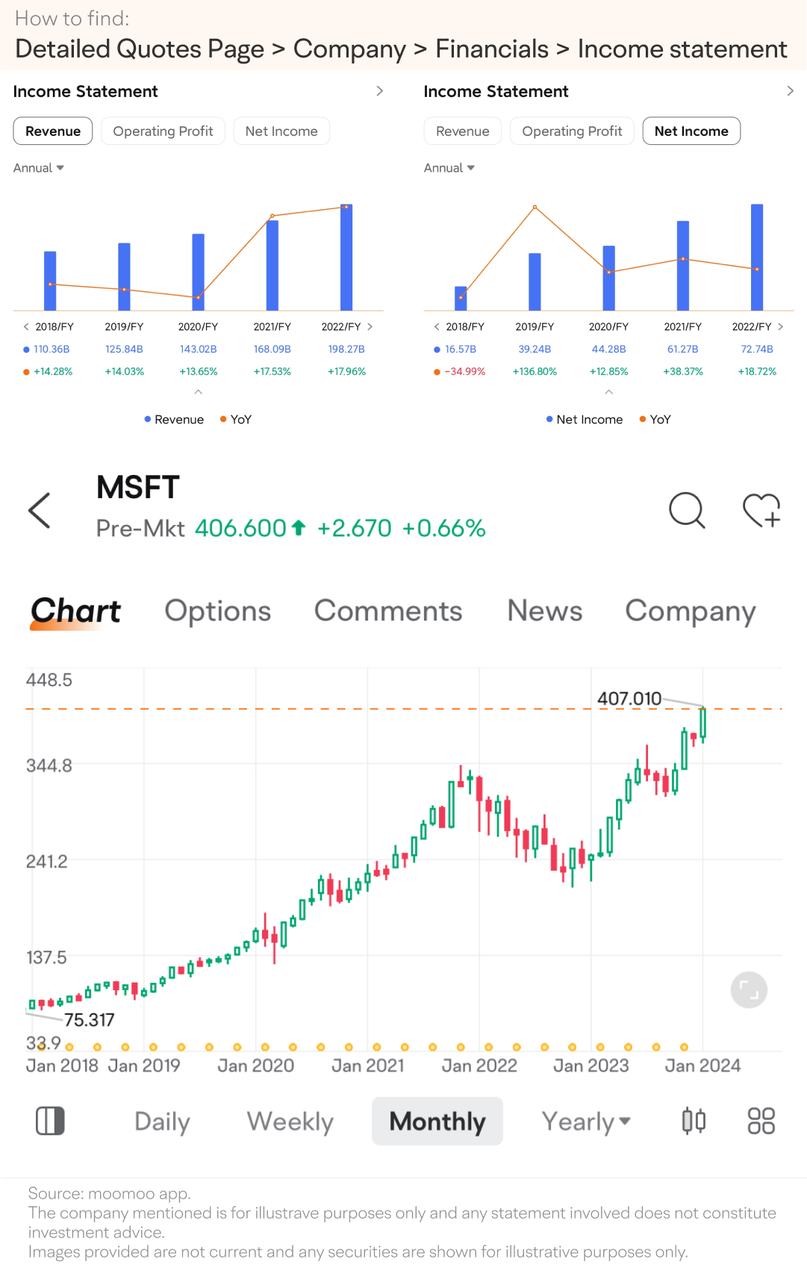Image resolution: width=807 pixels, height=1280 pixels.
Task: Tap the circular rotate icon on the chart
Action: [x=748, y=989]
